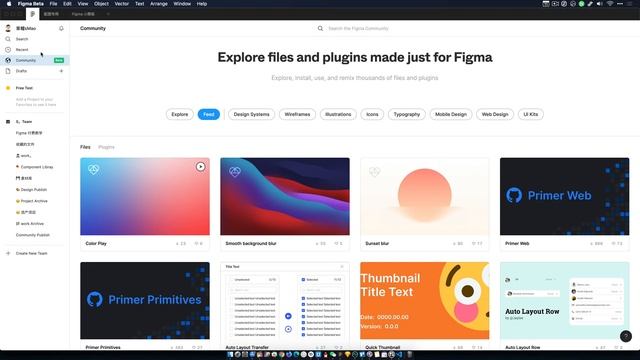This screenshot has height=360, width=640.
Task: Switch to the Plugins tab
Action: pos(107,147)
